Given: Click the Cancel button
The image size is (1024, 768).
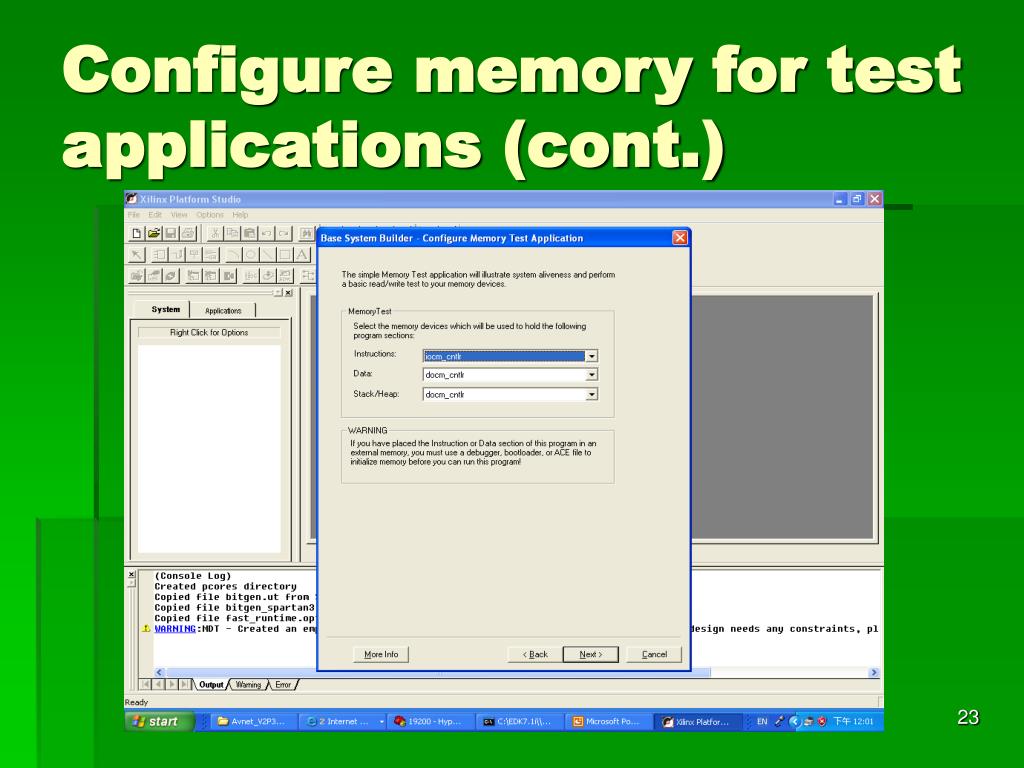Looking at the screenshot, I should coord(654,654).
